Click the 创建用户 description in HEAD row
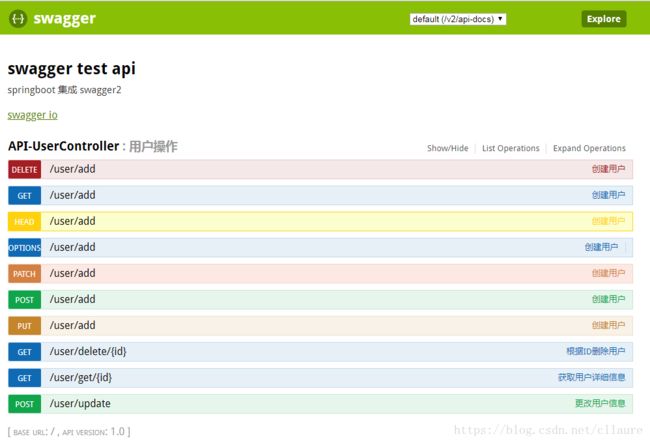 (608, 221)
